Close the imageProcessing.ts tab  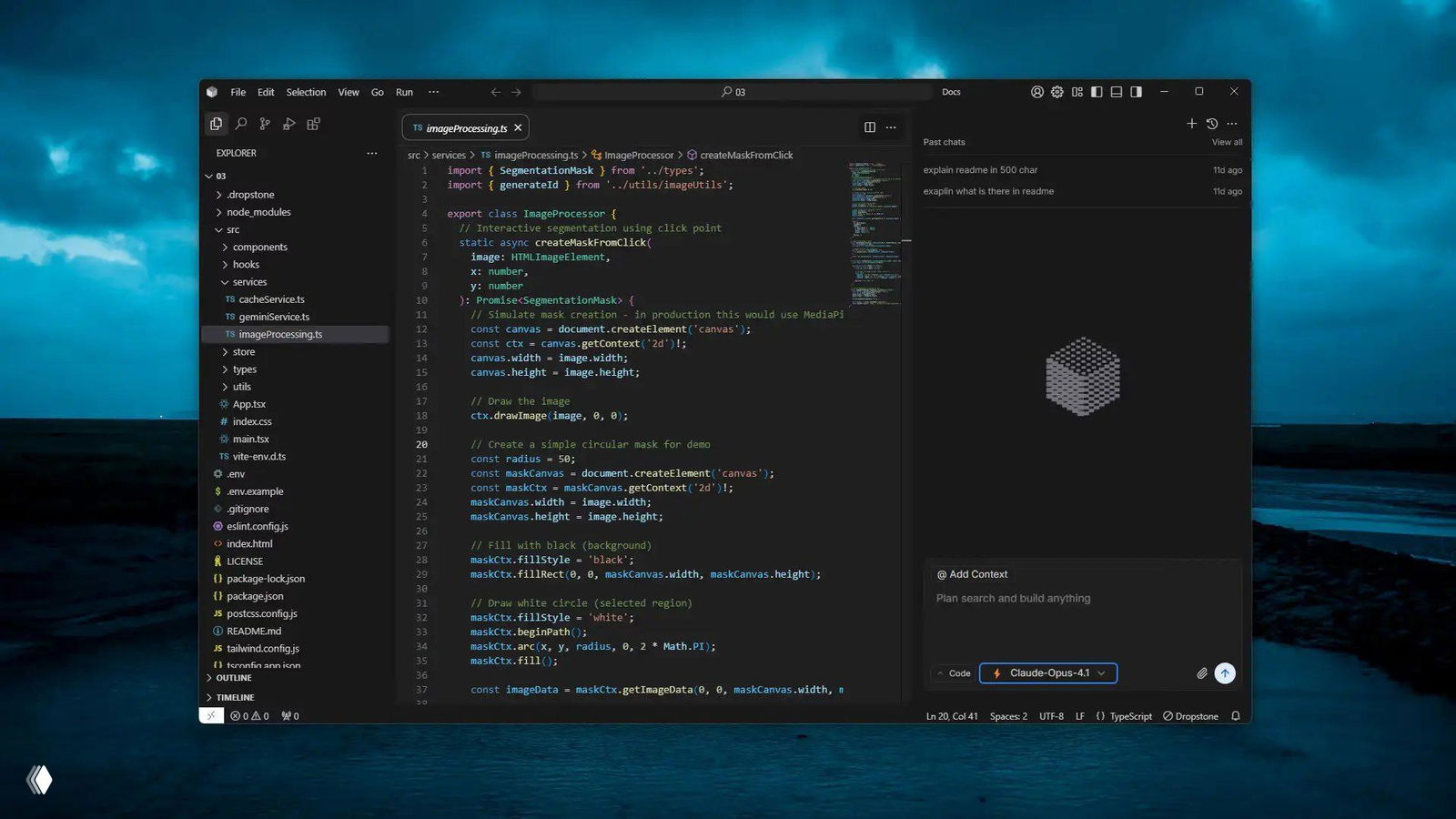pyautogui.click(x=517, y=127)
